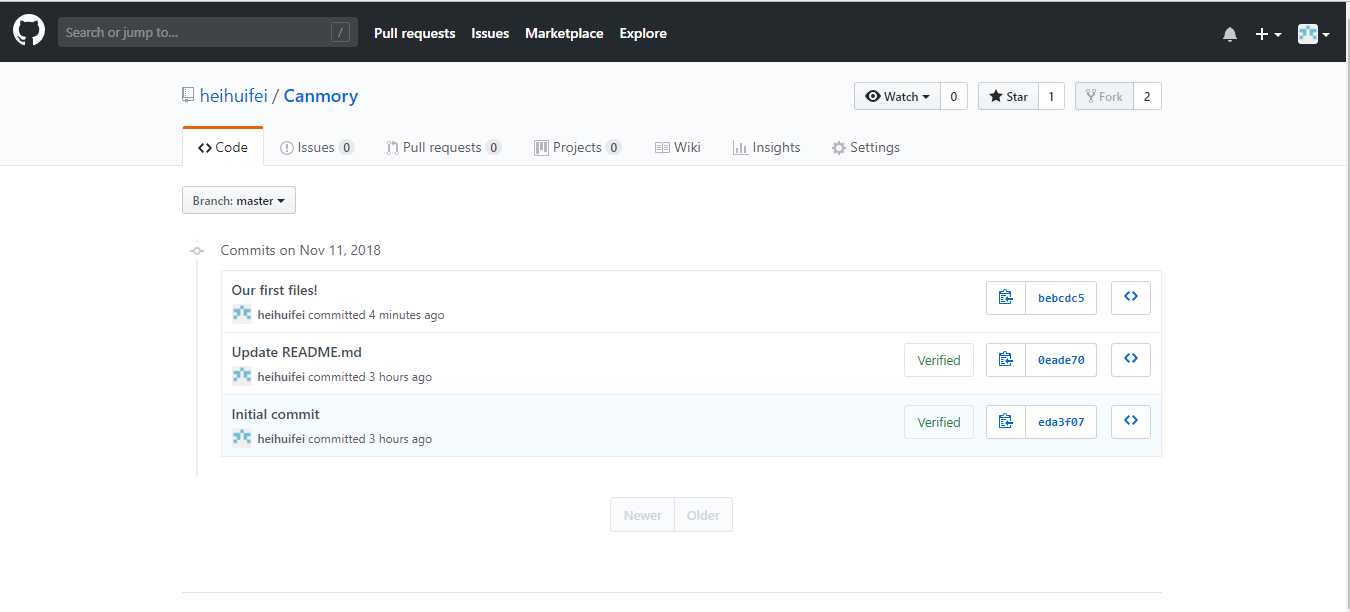View stargazers count 1
1350x612 pixels.
(1051, 96)
